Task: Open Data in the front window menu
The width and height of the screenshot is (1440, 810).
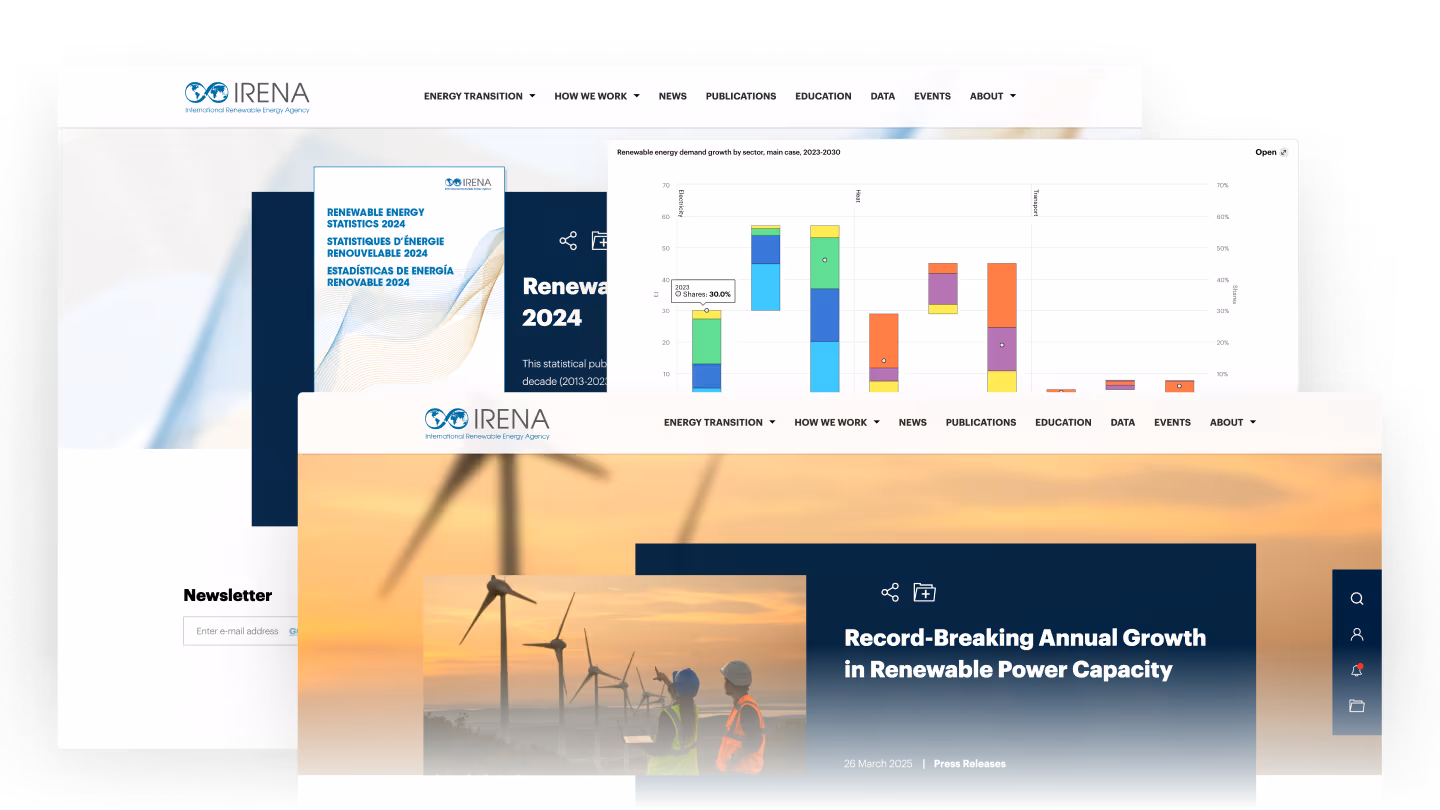Action: pos(1123,422)
